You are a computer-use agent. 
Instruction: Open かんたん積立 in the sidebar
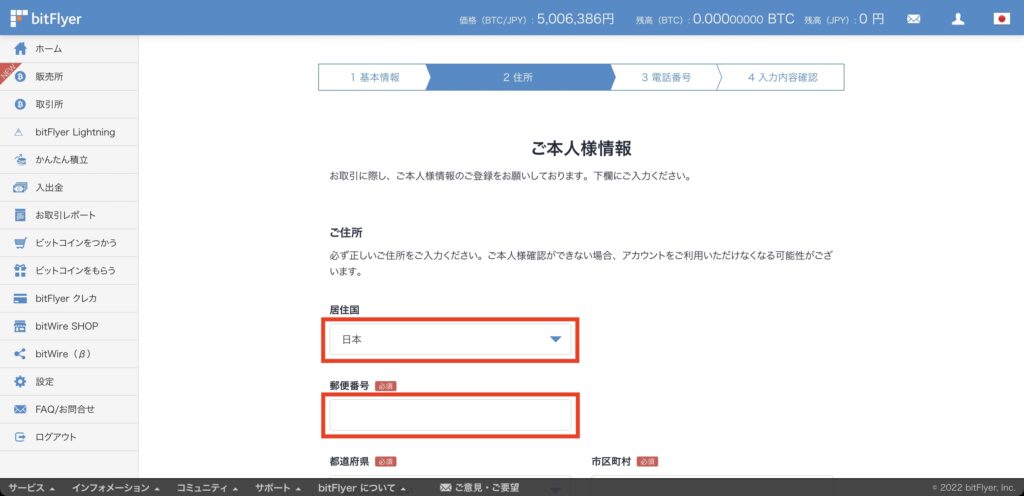69,160
